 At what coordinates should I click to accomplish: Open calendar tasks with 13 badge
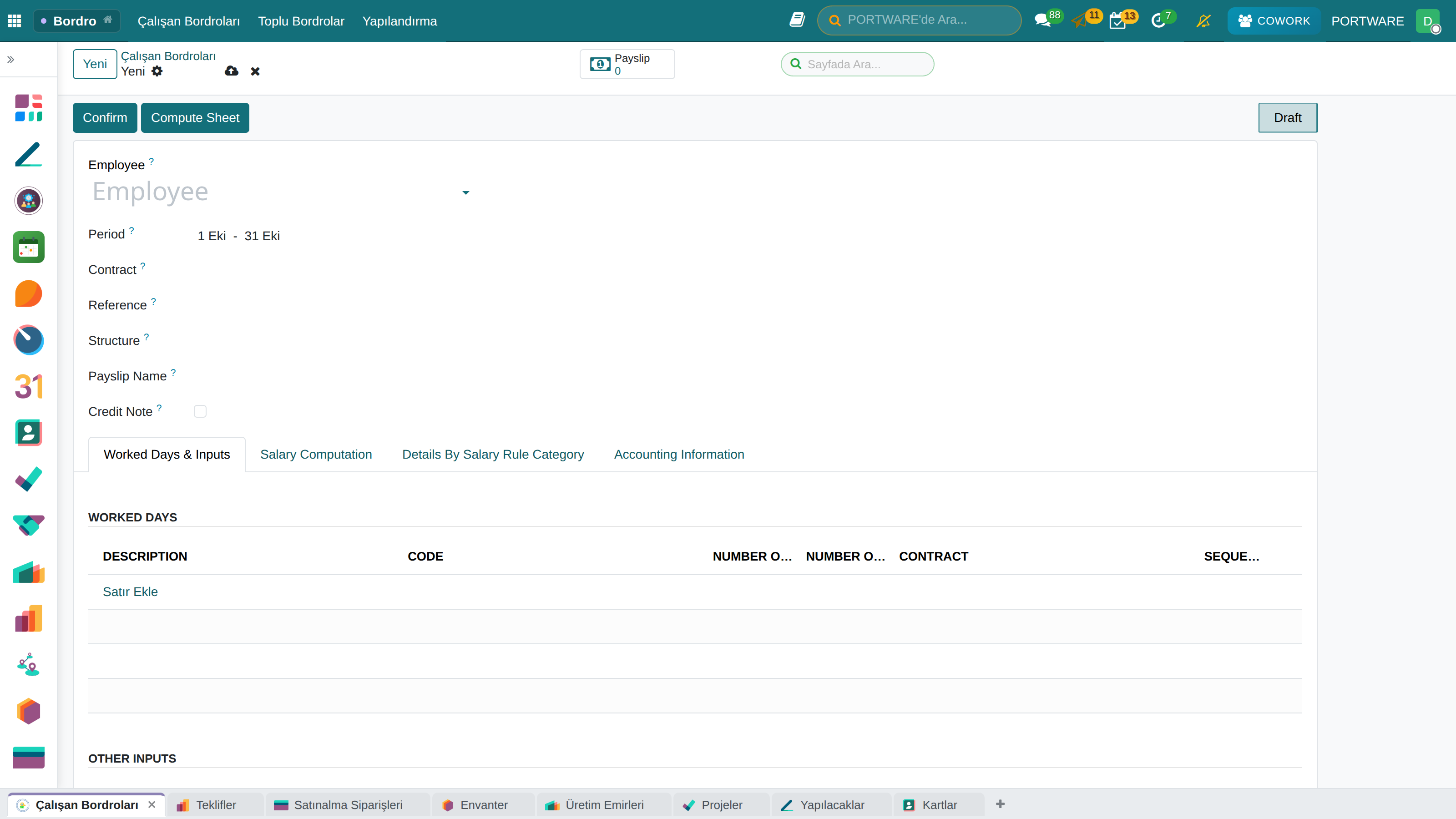(x=1123, y=20)
